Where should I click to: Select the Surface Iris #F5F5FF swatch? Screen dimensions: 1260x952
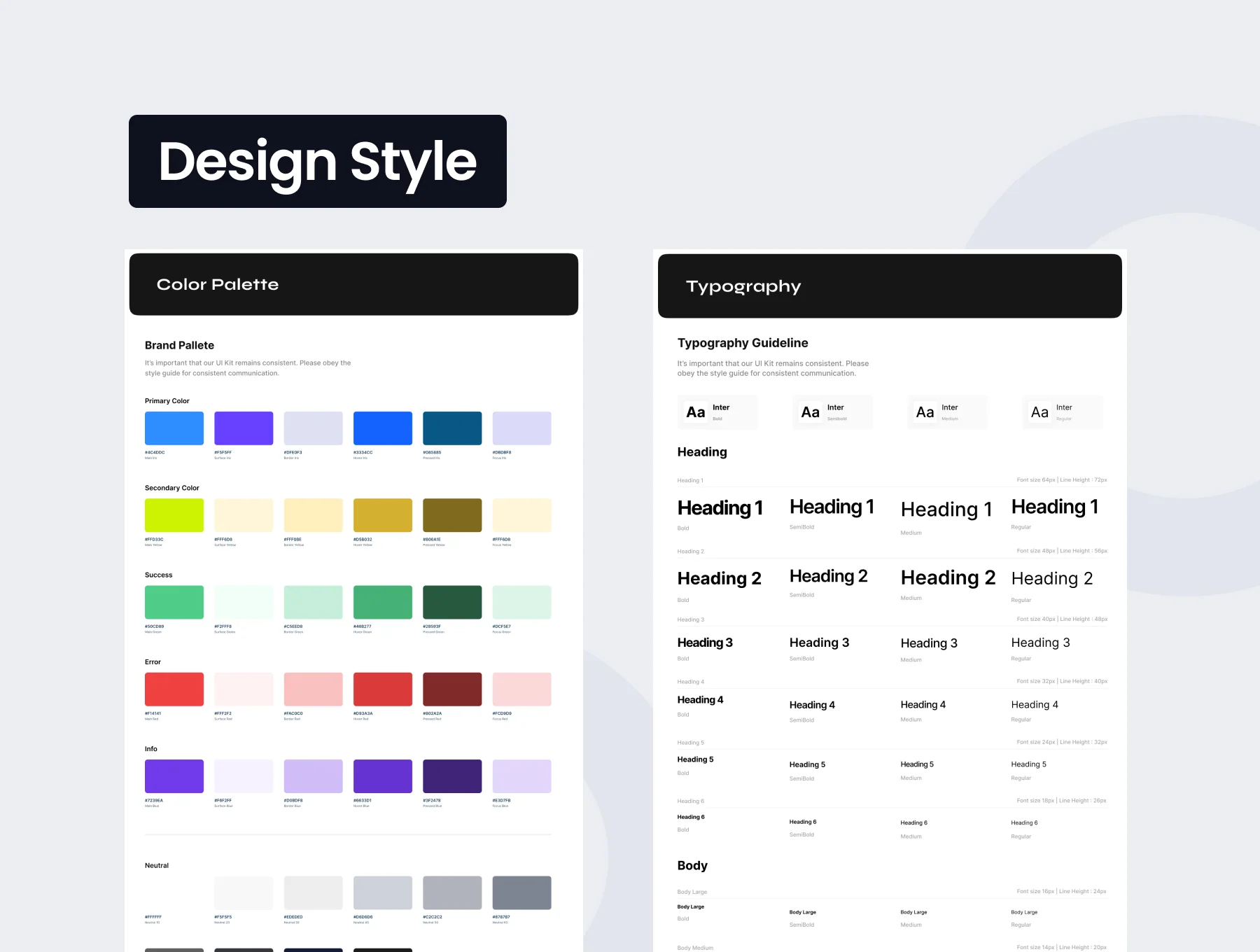(244, 428)
